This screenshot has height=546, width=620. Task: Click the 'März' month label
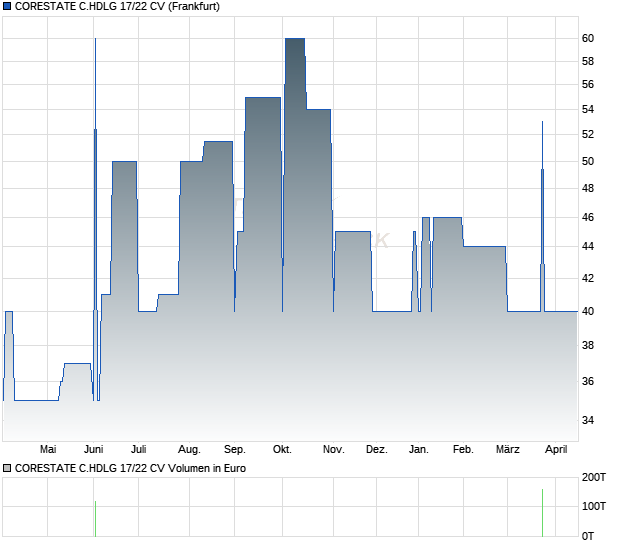click(507, 450)
